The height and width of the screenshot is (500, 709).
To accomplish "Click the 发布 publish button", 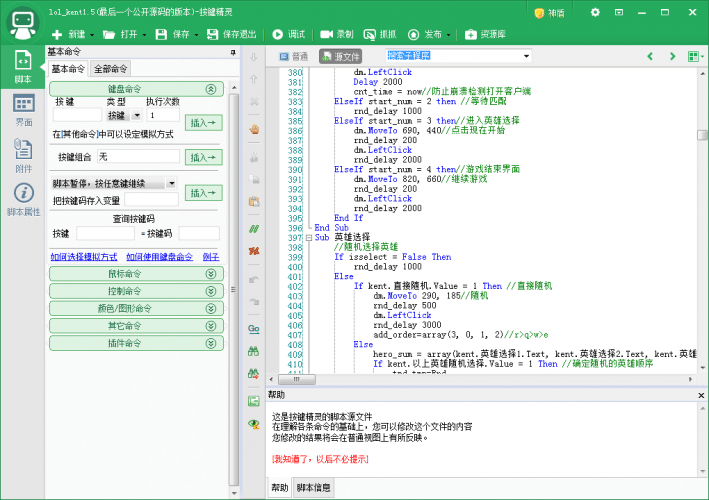I will [424, 34].
